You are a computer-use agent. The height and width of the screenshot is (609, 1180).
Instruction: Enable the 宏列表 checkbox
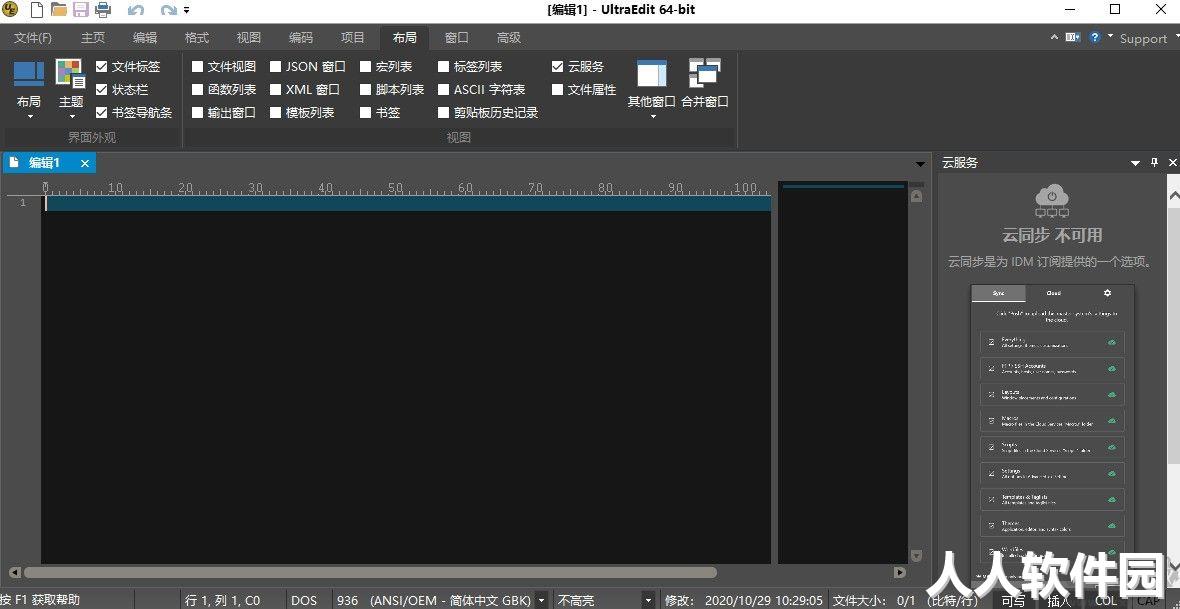click(x=366, y=66)
